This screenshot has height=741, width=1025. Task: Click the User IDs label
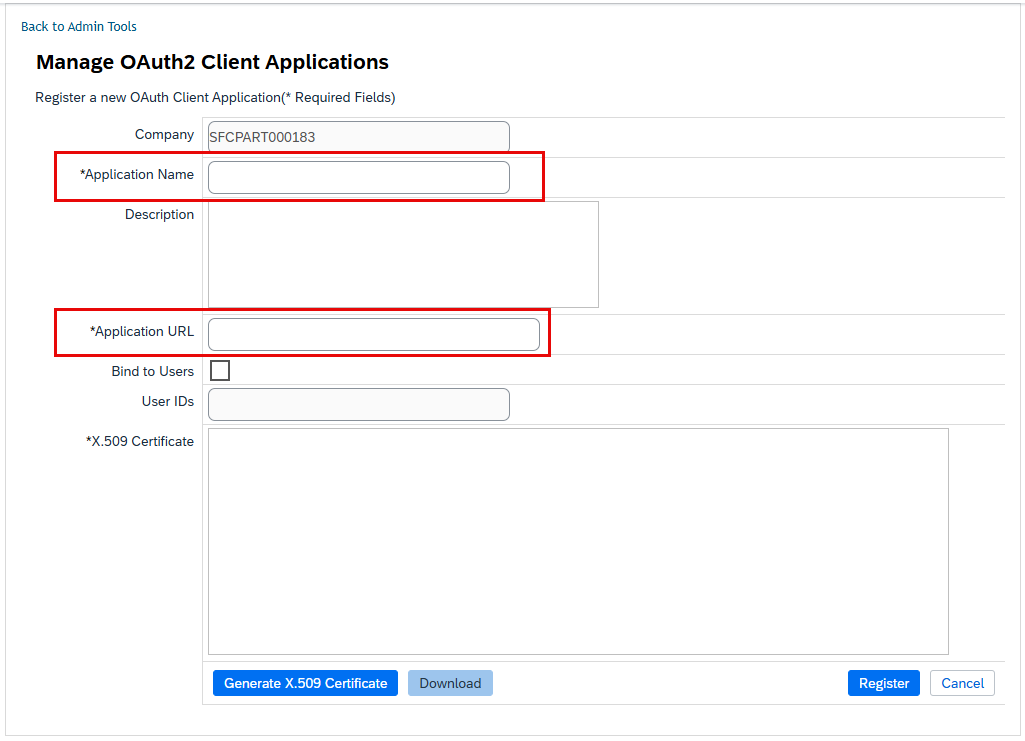pos(168,401)
